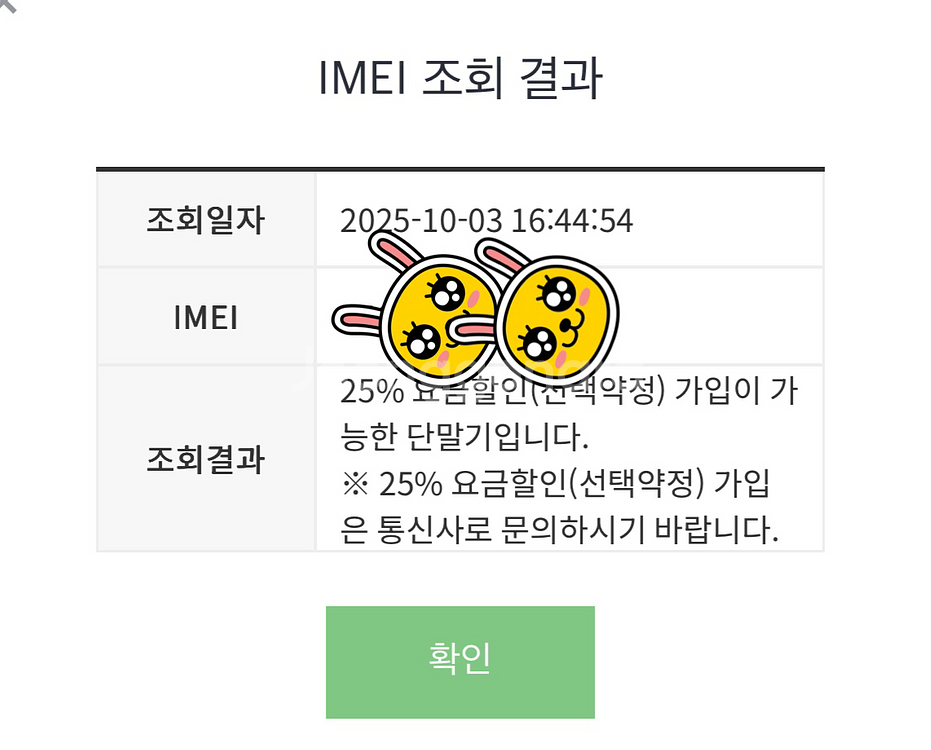Click the partially visible X close icon
The height and width of the screenshot is (750, 931).
click(6, 5)
